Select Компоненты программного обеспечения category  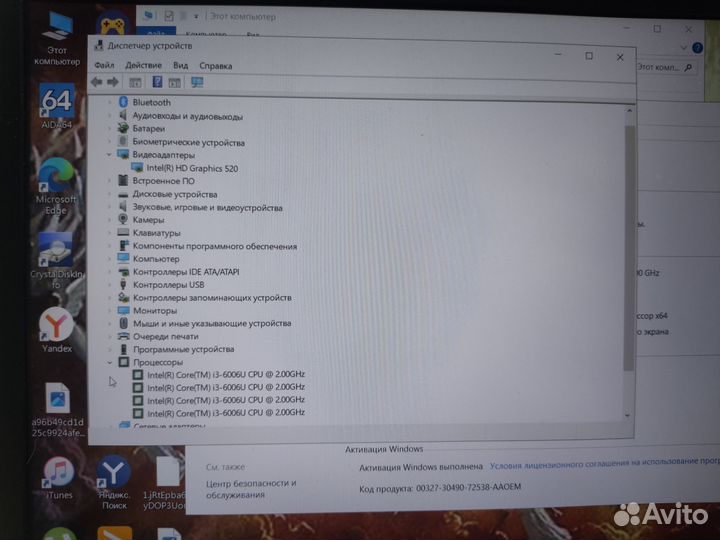215,246
